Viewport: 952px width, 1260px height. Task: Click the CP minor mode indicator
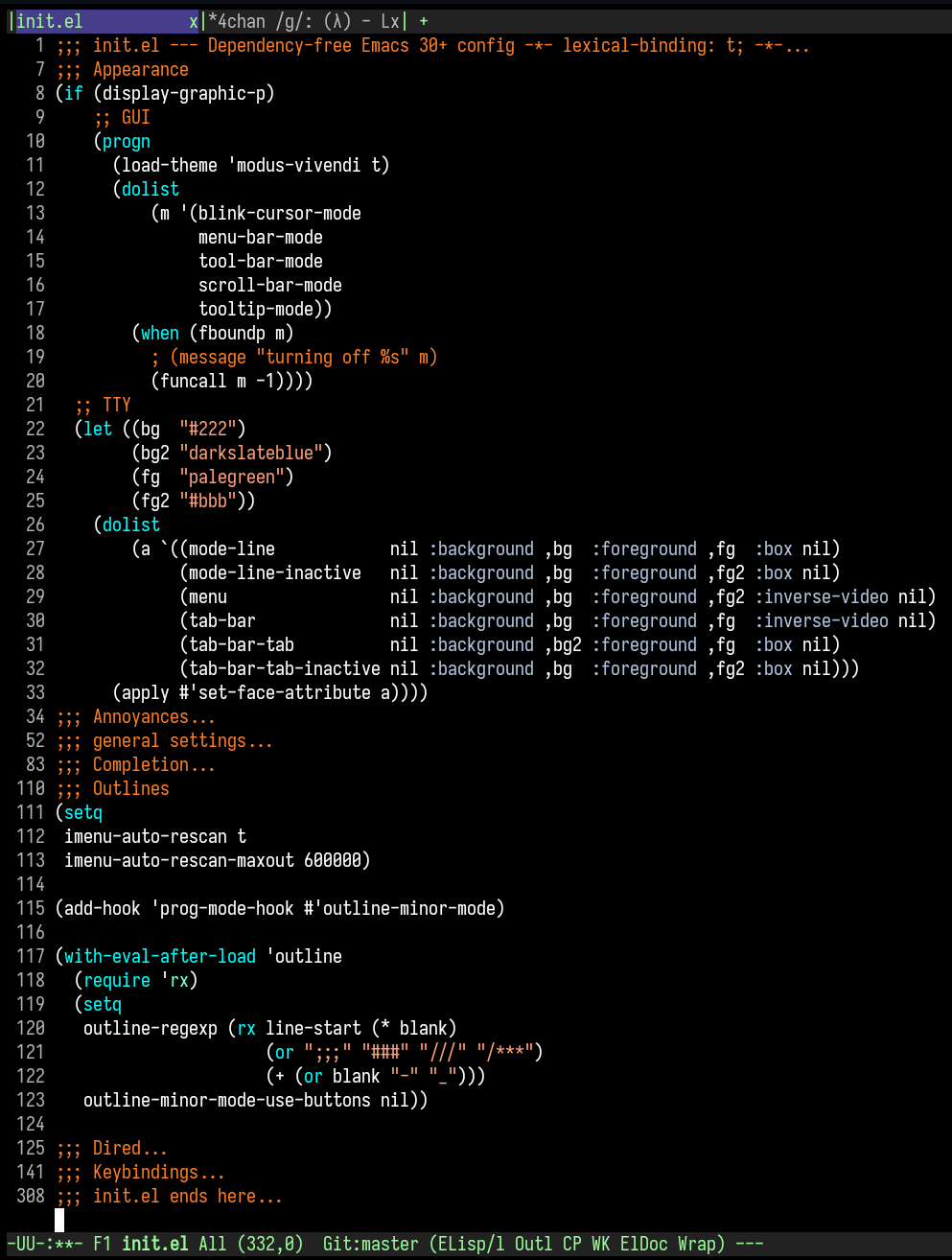pos(571,1244)
